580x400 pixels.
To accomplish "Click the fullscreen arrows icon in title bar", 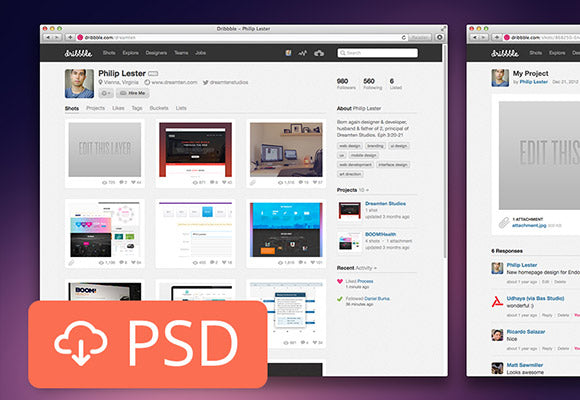I will [x=443, y=28].
